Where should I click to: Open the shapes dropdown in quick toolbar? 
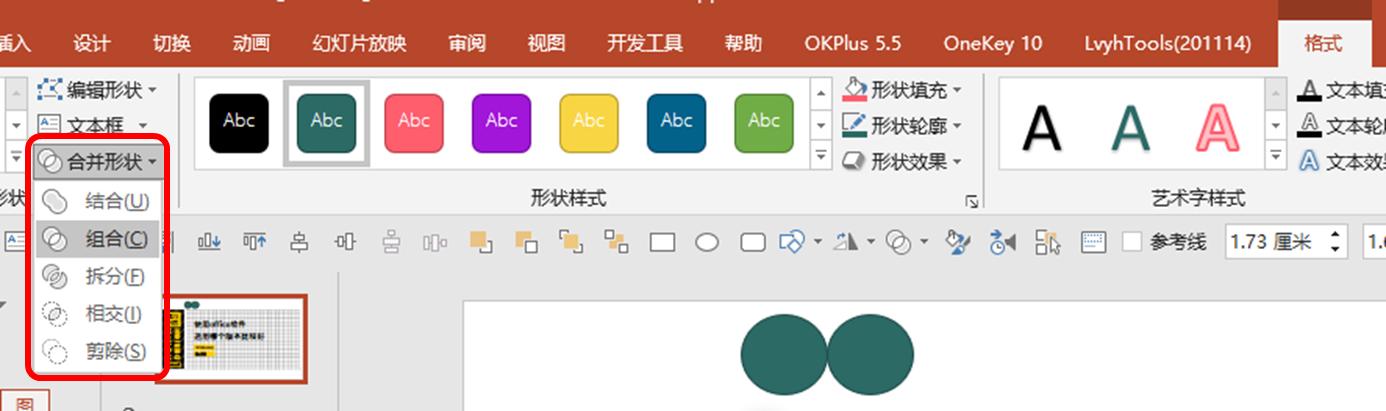818,242
